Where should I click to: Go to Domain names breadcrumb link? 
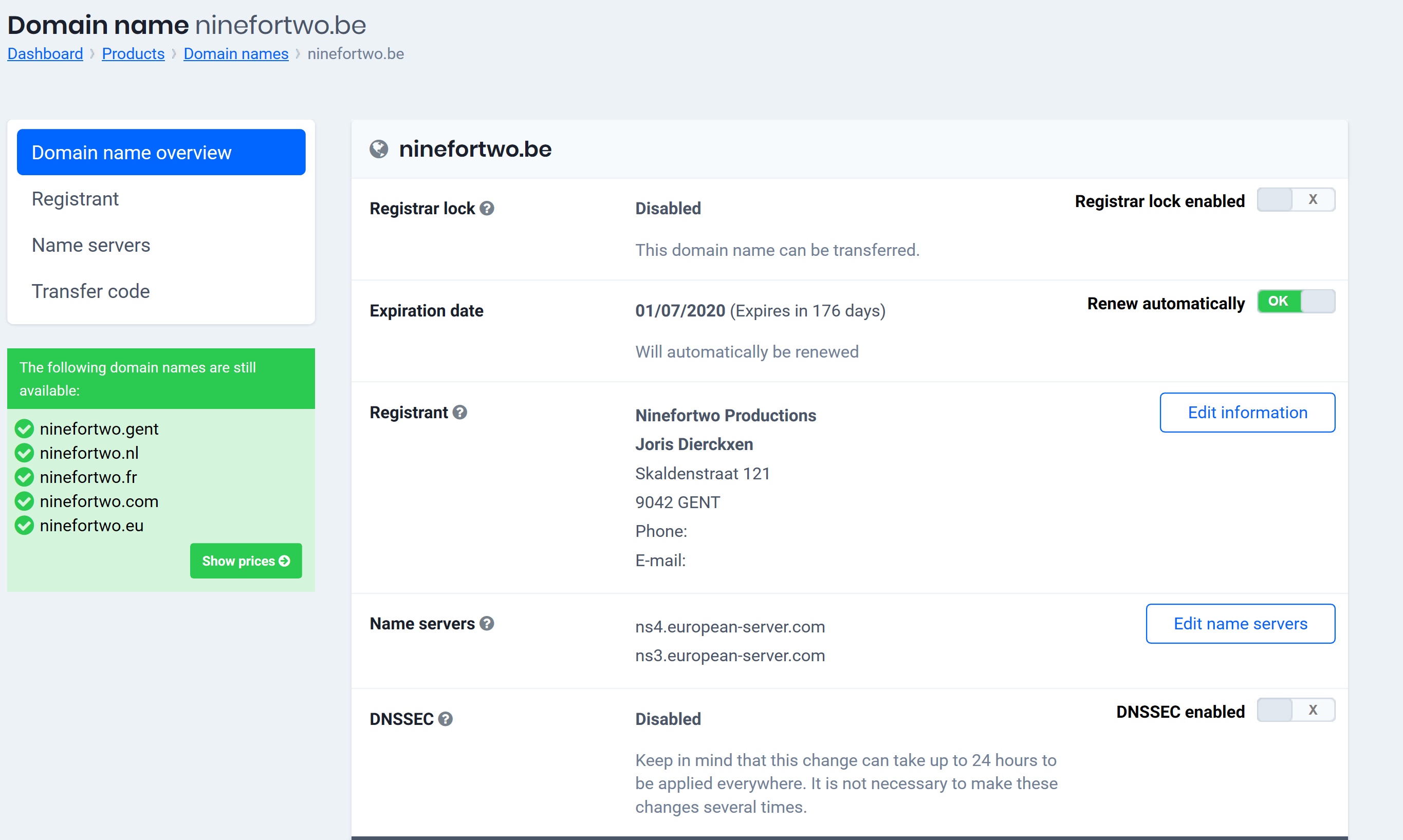236,54
